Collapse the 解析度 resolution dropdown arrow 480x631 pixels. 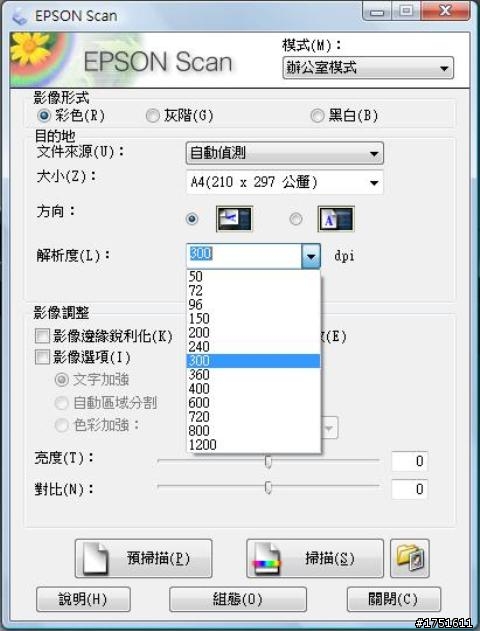311,256
